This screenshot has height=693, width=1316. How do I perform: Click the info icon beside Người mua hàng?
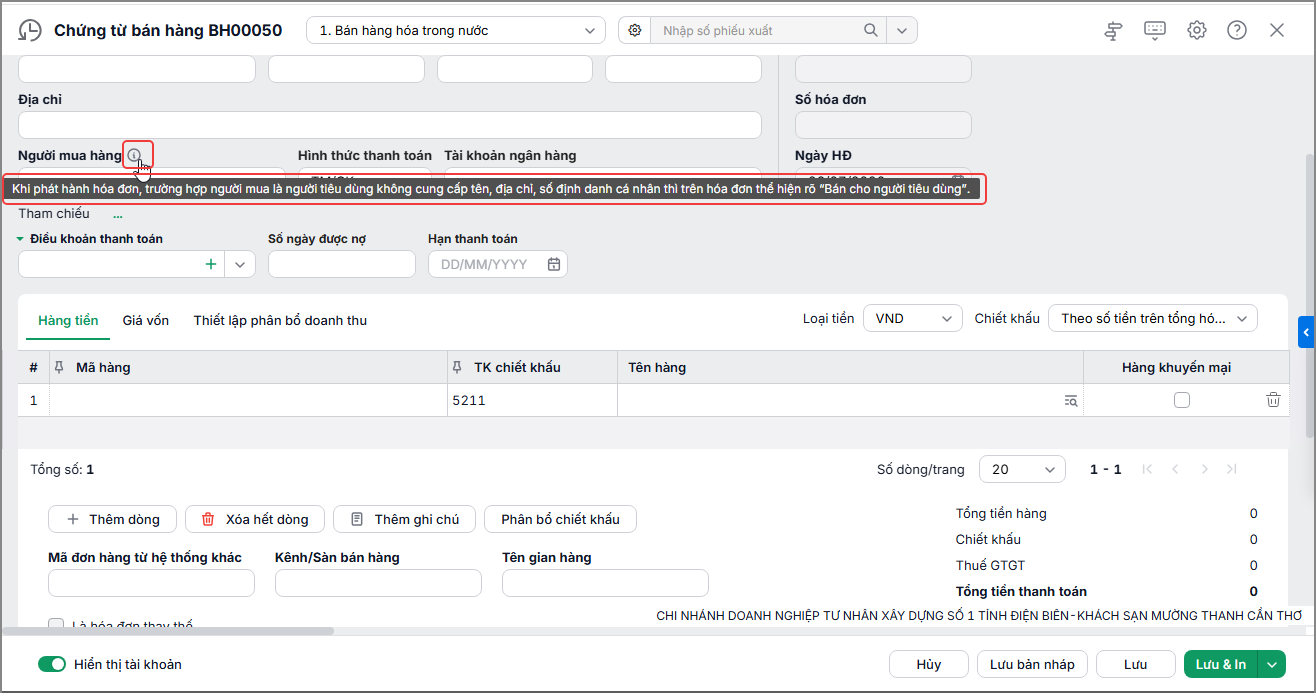(134, 155)
